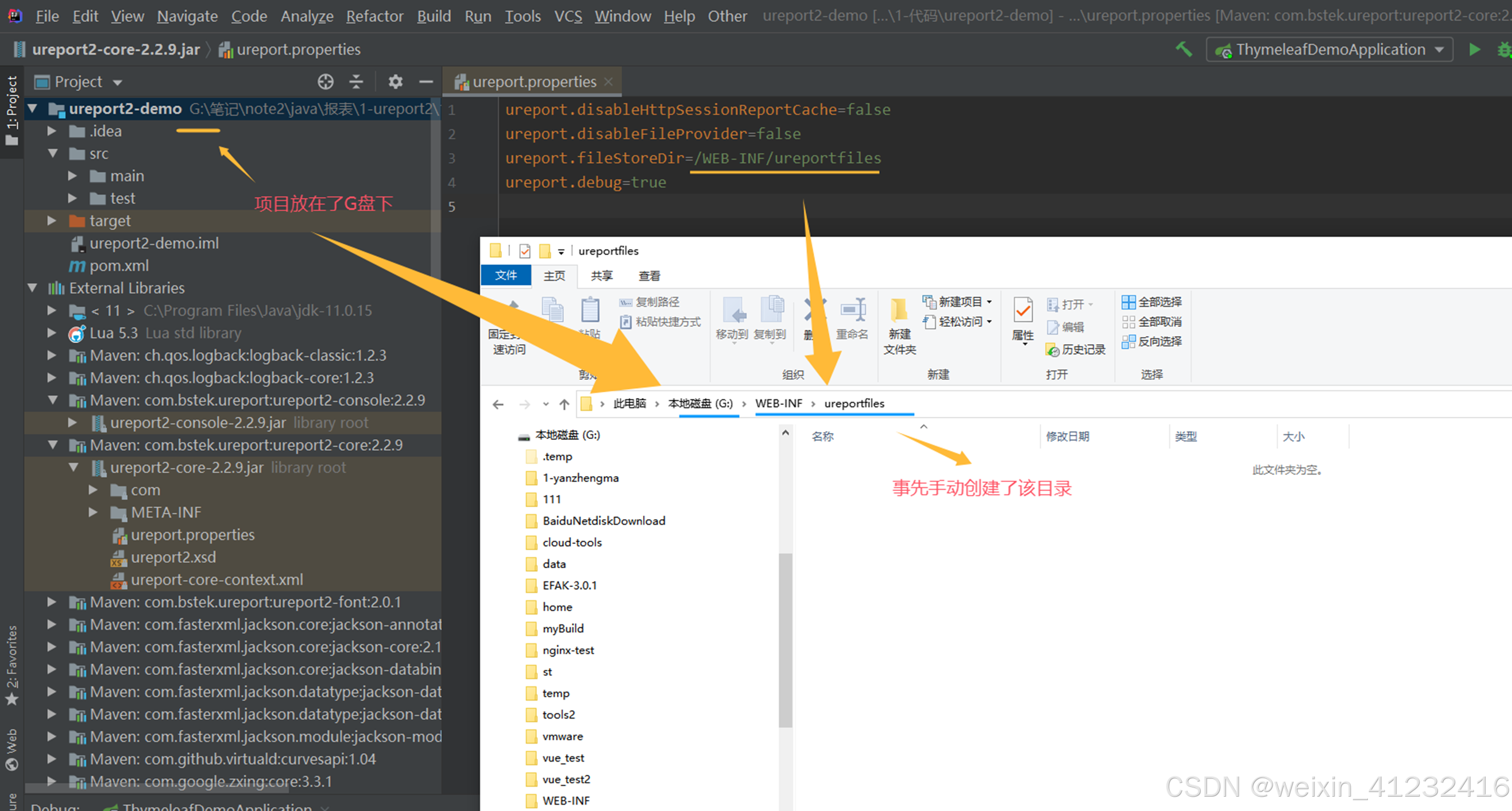1512x811 pixels.
Task: Click the Explorer up-one-level arrow
Action: tap(564, 404)
